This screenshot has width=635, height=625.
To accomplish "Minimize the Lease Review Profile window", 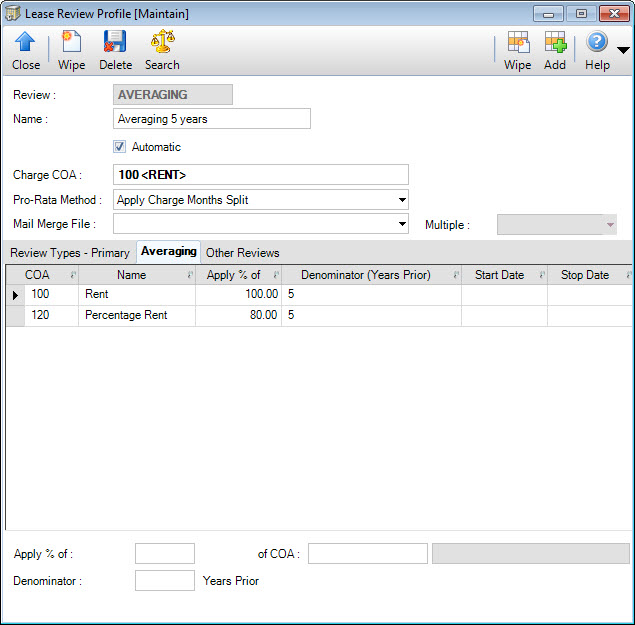I will point(548,14).
